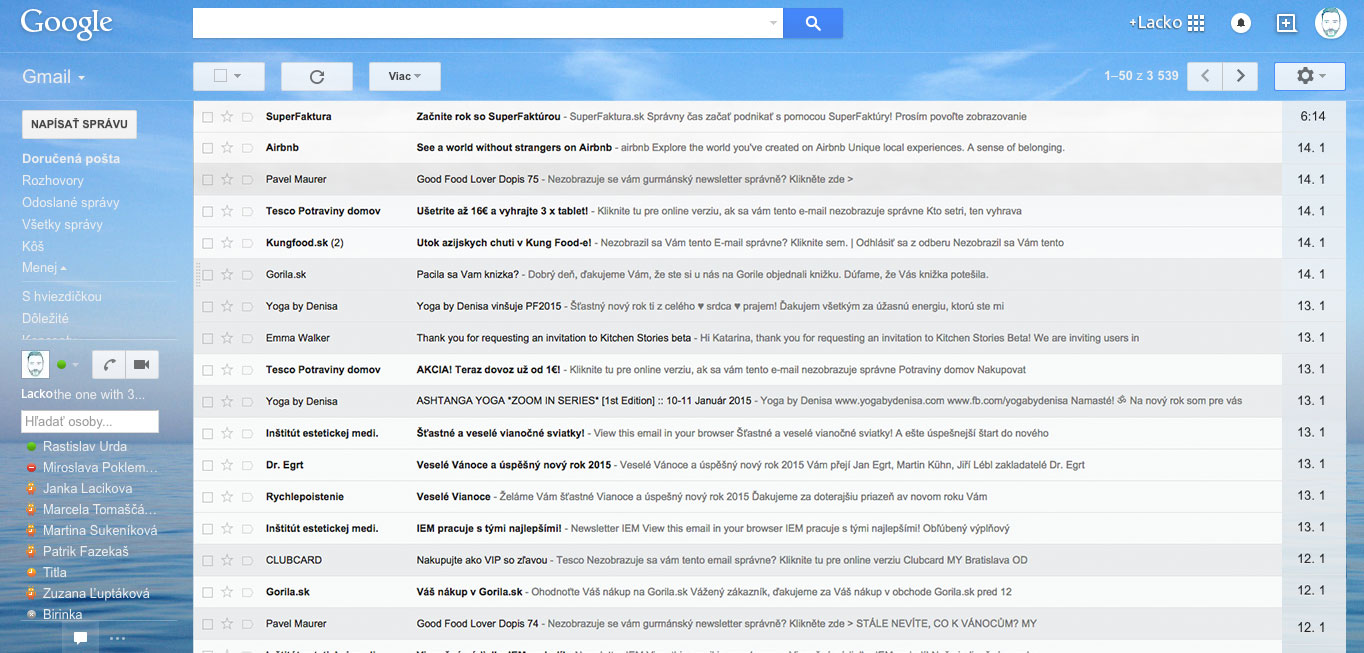
Task: Open Rozhovory label
Action: pos(53,181)
